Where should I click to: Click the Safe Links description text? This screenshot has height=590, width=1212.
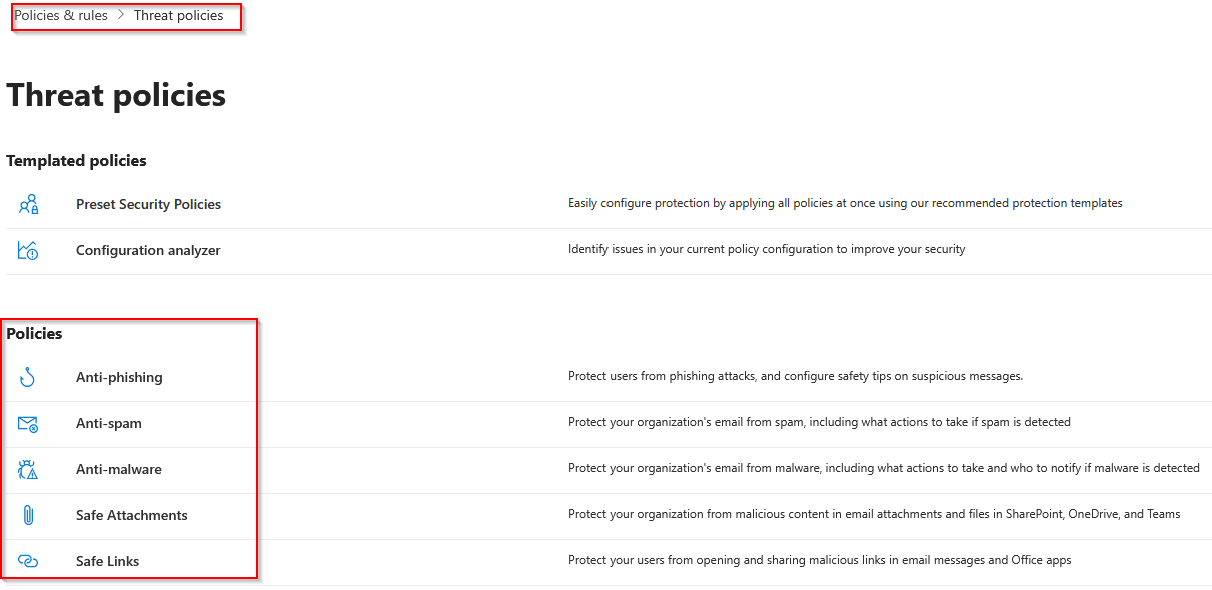(x=819, y=560)
